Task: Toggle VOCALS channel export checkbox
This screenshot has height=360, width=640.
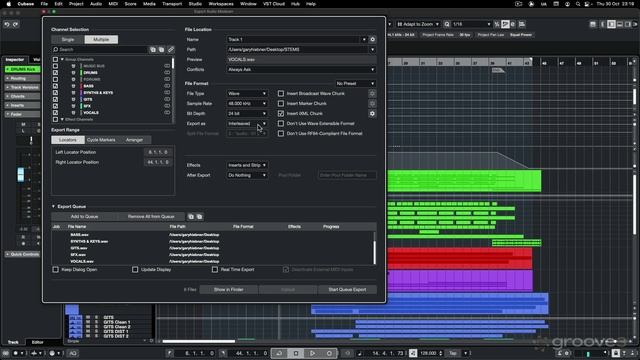Action: (x=55, y=113)
